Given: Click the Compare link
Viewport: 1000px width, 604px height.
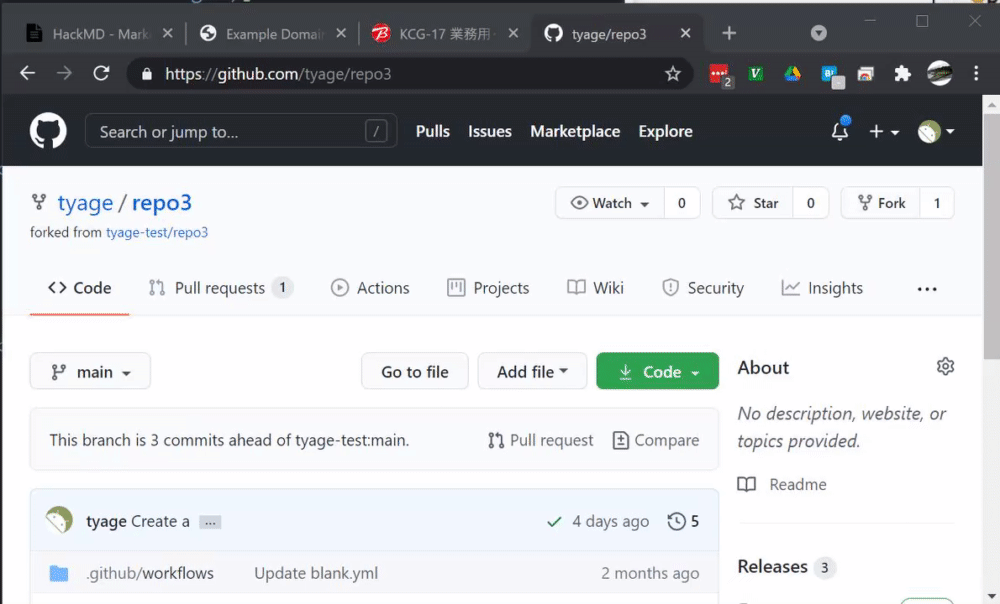Looking at the screenshot, I should click(x=656, y=440).
